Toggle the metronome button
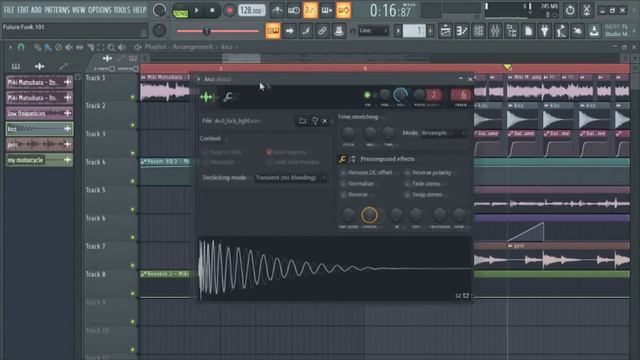The width and height of the screenshot is (640, 360). [x=277, y=11]
